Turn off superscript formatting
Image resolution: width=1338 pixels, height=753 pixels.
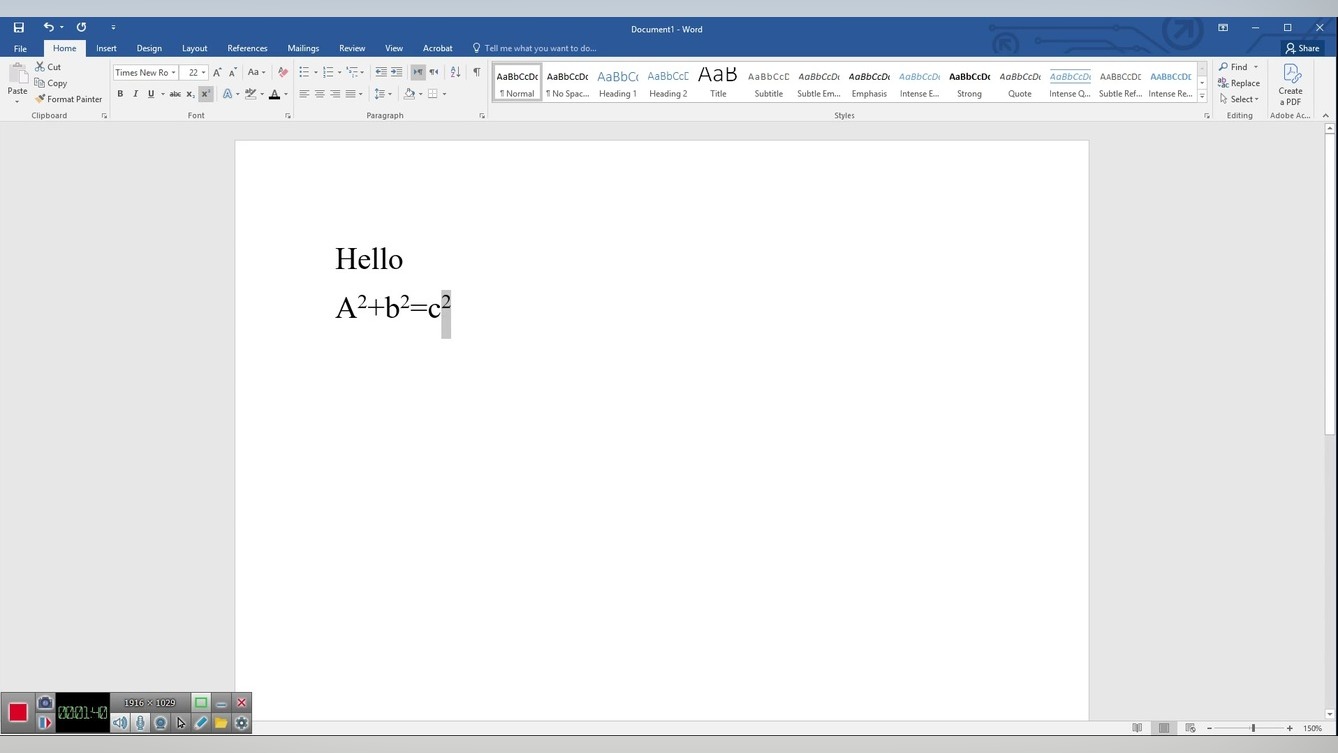point(205,94)
